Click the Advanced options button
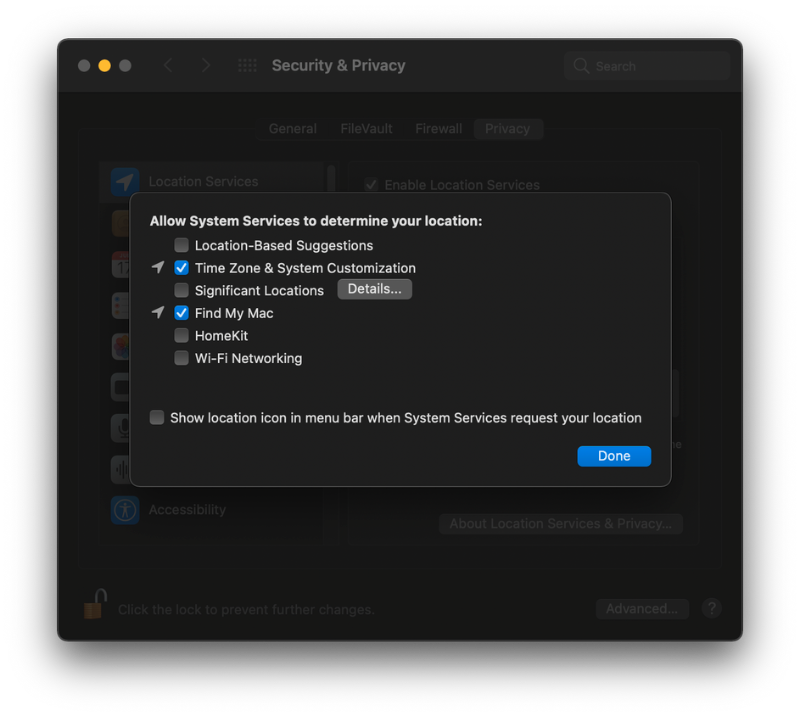 coord(642,608)
